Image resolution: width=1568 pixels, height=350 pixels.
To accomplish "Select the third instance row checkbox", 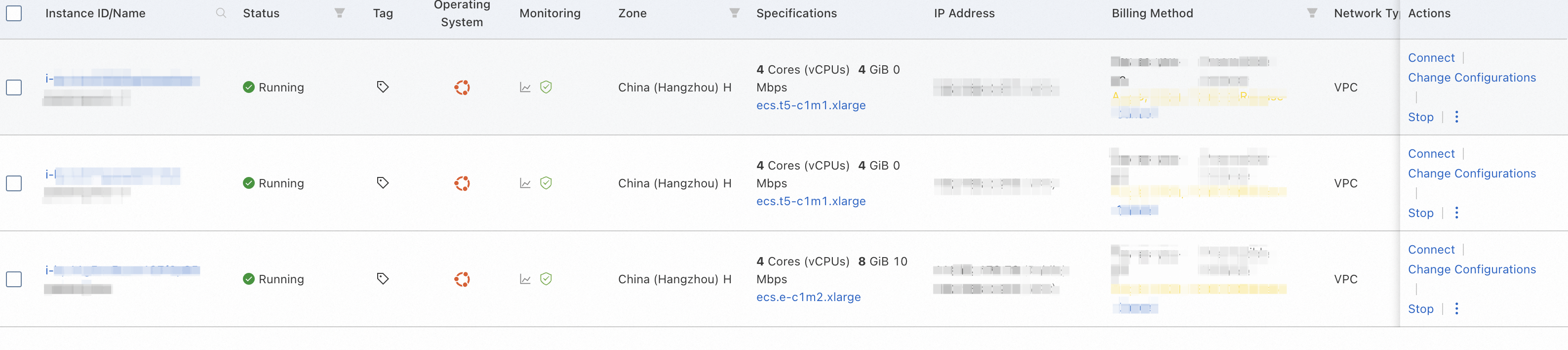I will (x=14, y=279).
